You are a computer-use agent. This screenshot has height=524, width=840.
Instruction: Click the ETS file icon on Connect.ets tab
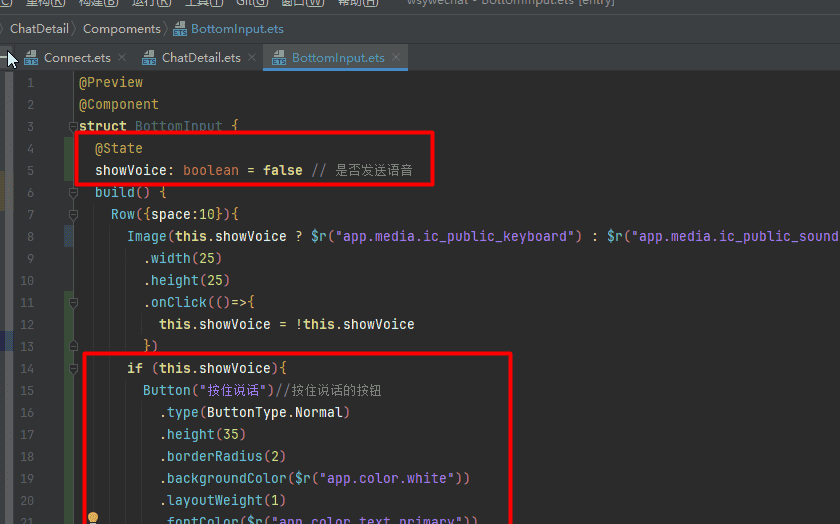point(30,58)
